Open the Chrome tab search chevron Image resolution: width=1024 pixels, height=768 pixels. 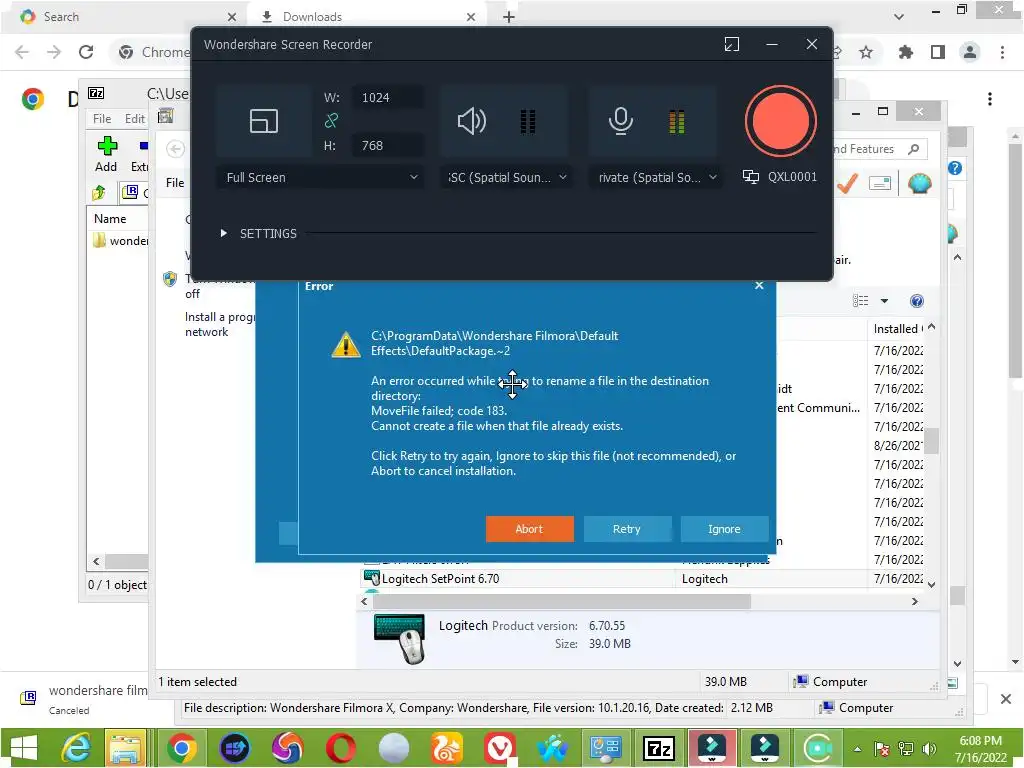coord(899,17)
